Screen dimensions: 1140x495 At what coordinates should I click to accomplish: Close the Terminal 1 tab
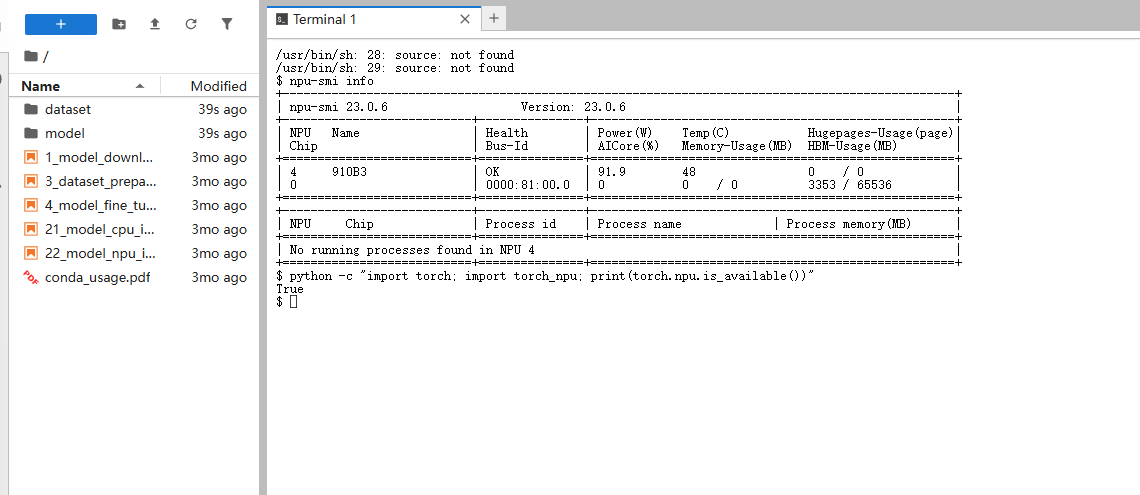(x=465, y=20)
